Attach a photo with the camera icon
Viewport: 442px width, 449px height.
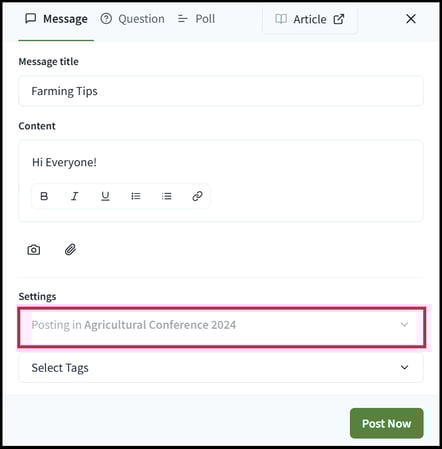point(34,250)
